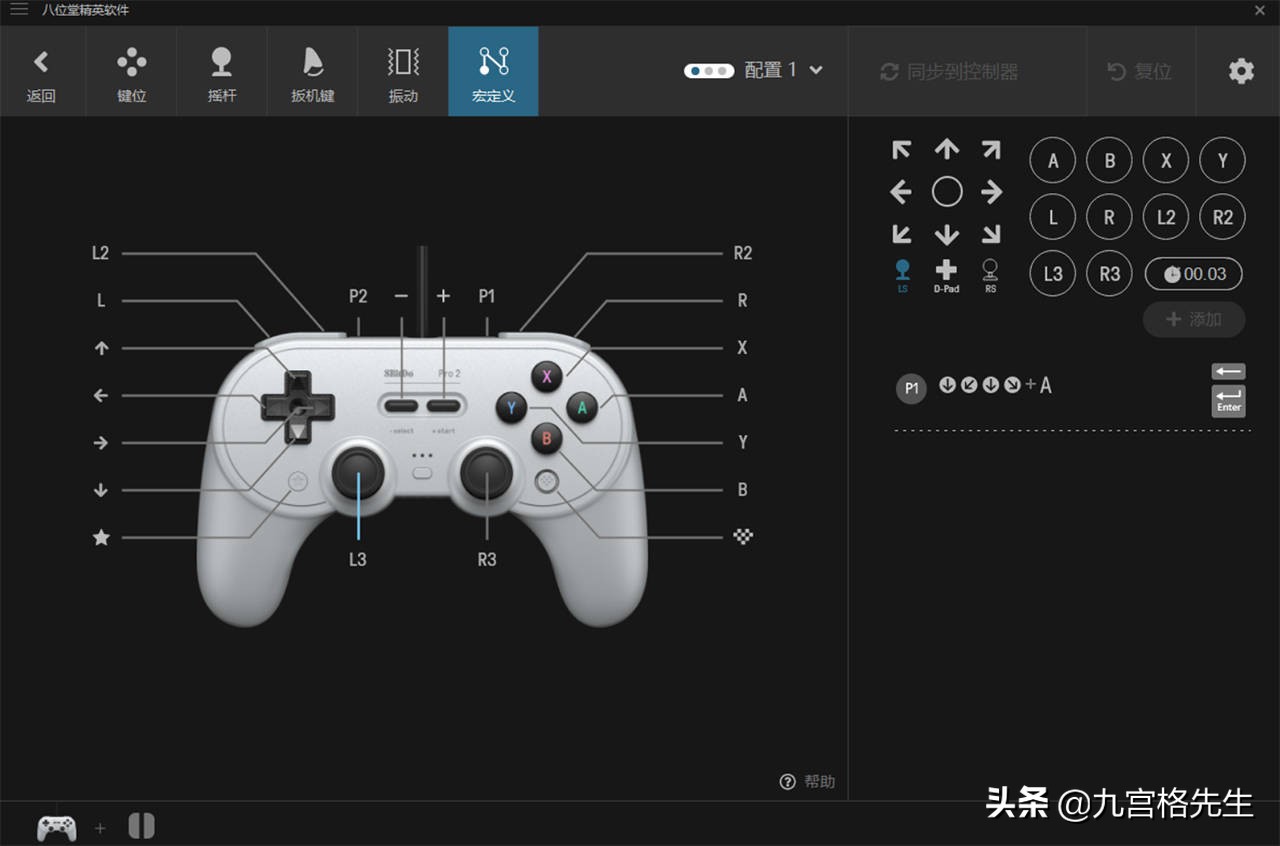Click the 添加 add macro button
The width and height of the screenshot is (1280, 846).
pyautogui.click(x=1194, y=319)
